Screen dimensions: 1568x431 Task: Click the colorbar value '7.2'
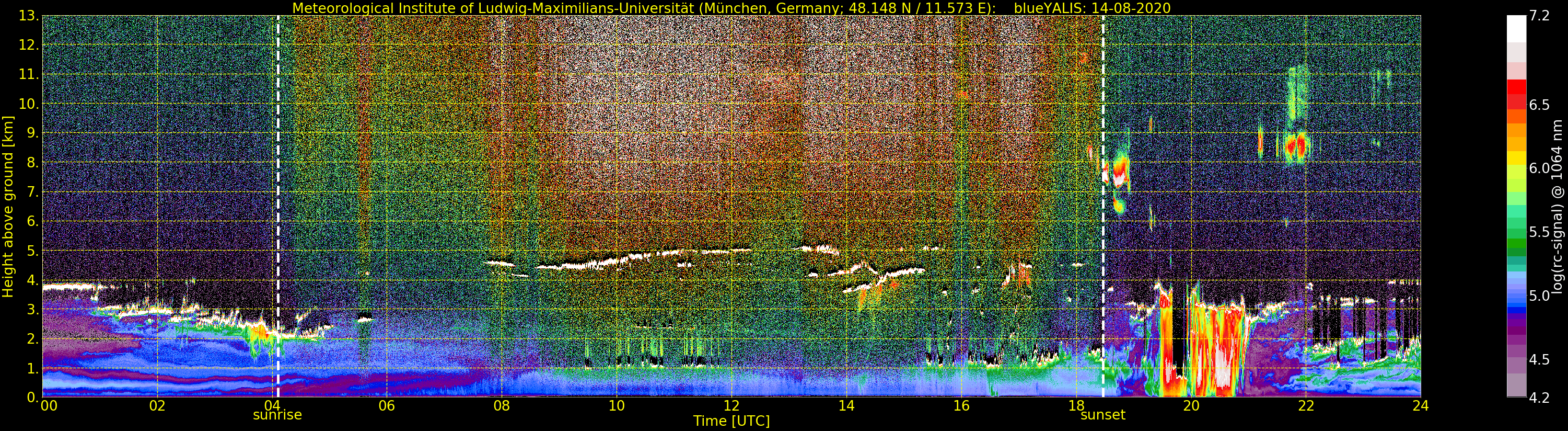coord(1539,16)
